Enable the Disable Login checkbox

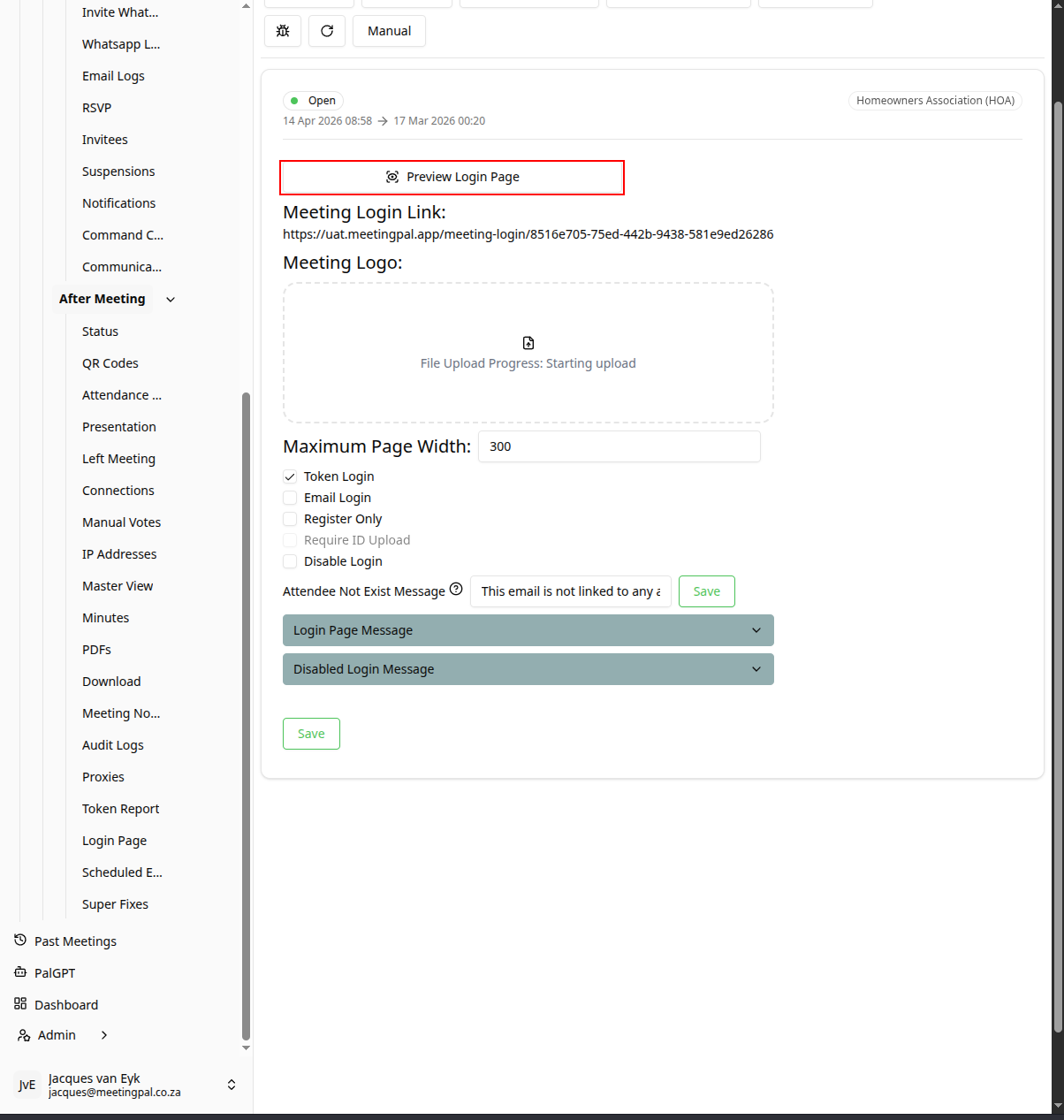click(x=290, y=561)
